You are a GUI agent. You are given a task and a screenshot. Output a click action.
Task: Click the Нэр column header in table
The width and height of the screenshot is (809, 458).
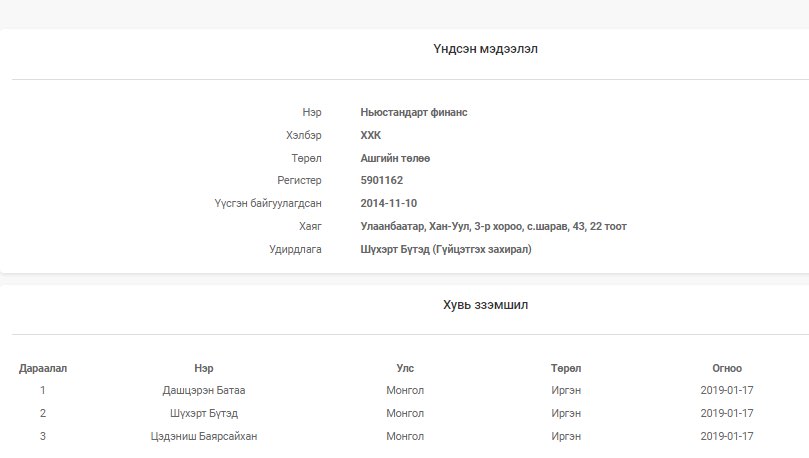pyautogui.click(x=204, y=368)
